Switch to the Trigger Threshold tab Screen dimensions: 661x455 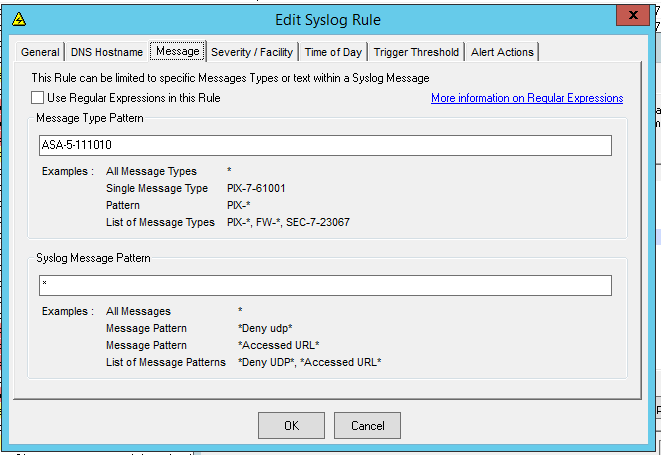416,52
